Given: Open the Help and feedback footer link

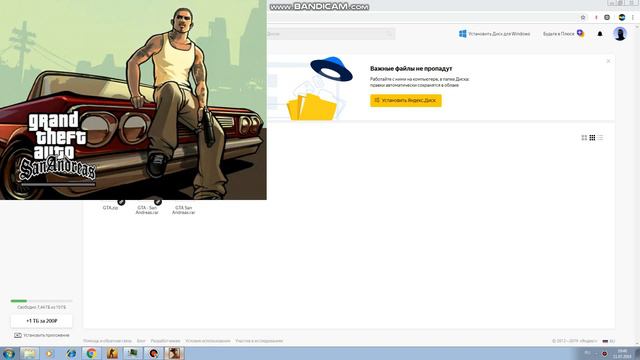Looking at the screenshot, I should pos(107,341).
